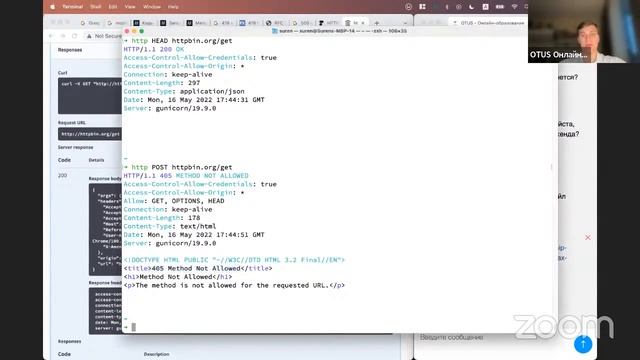Click 'Date: Mon, 16 May 2022 17:44:31 GMT'
The height and width of the screenshot is (360, 640).
(194, 100)
